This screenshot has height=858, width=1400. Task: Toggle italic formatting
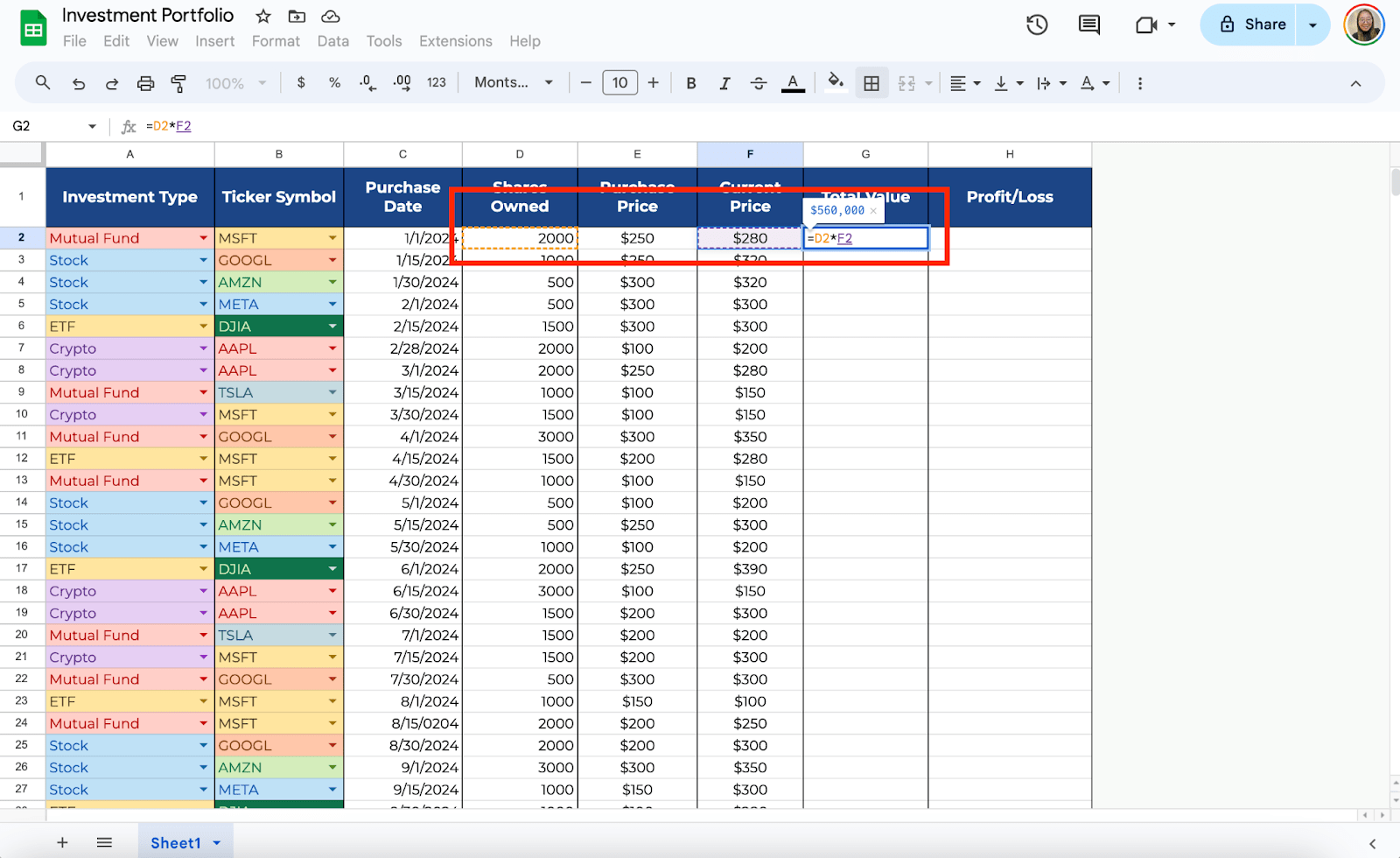(x=724, y=83)
